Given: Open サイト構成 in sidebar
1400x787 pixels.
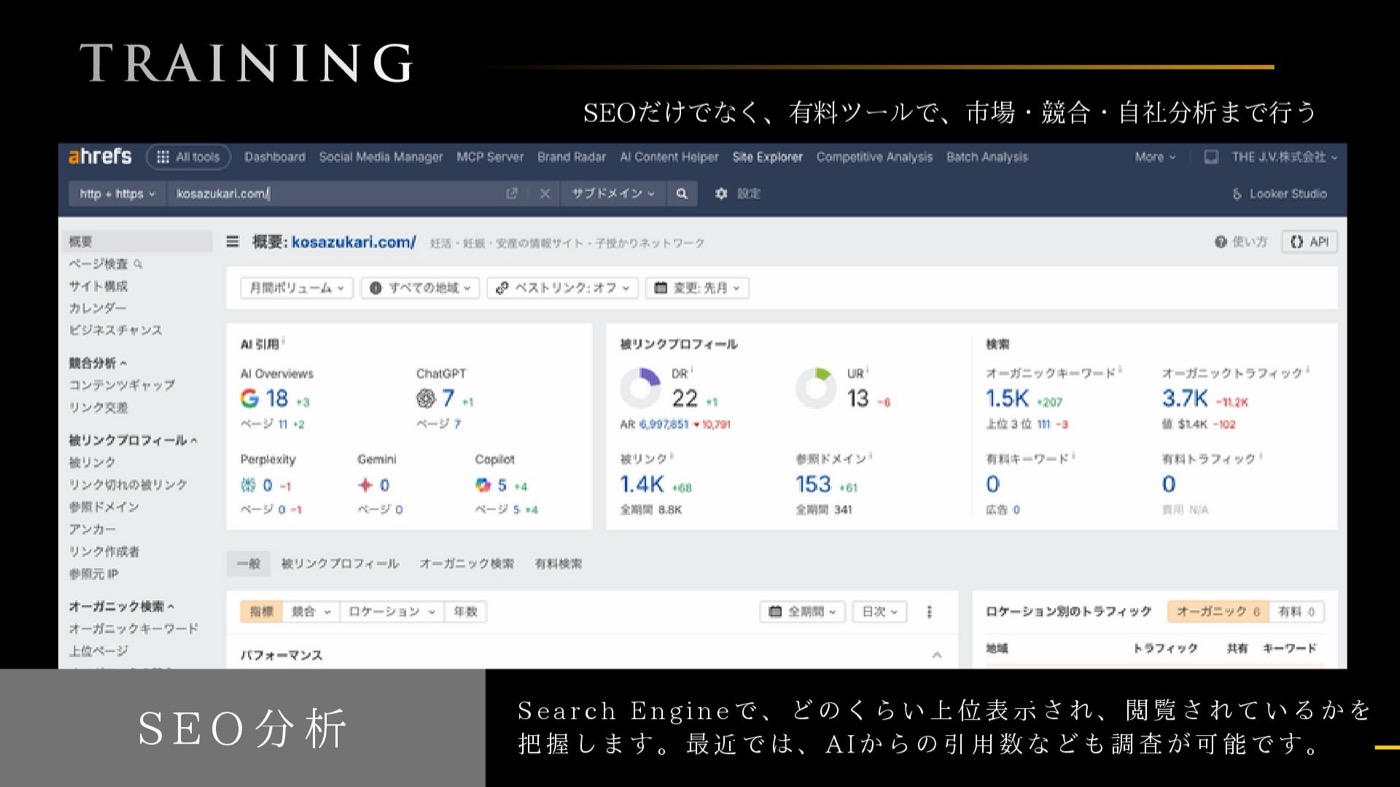Looking at the screenshot, I should pyautogui.click(x=98, y=286).
